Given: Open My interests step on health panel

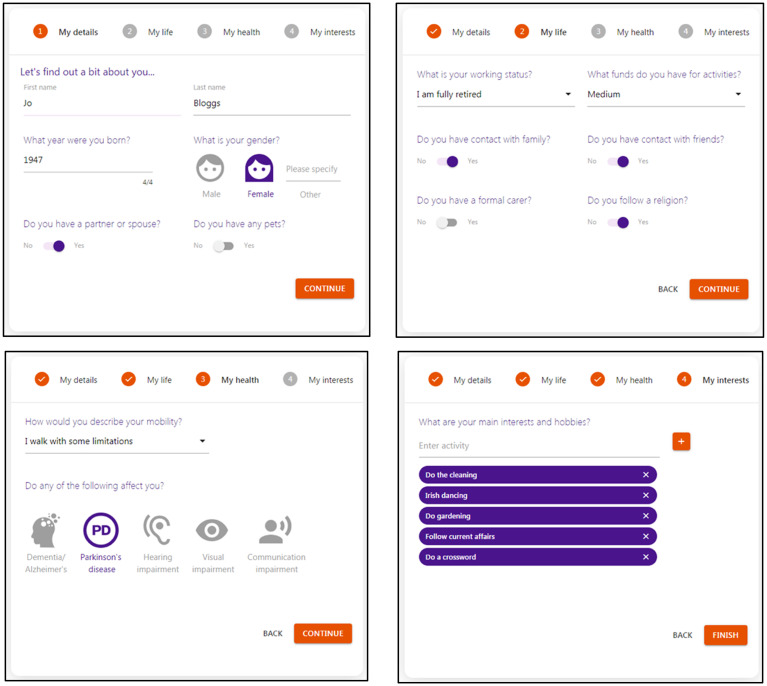Looking at the screenshot, I should pos(318,380).
